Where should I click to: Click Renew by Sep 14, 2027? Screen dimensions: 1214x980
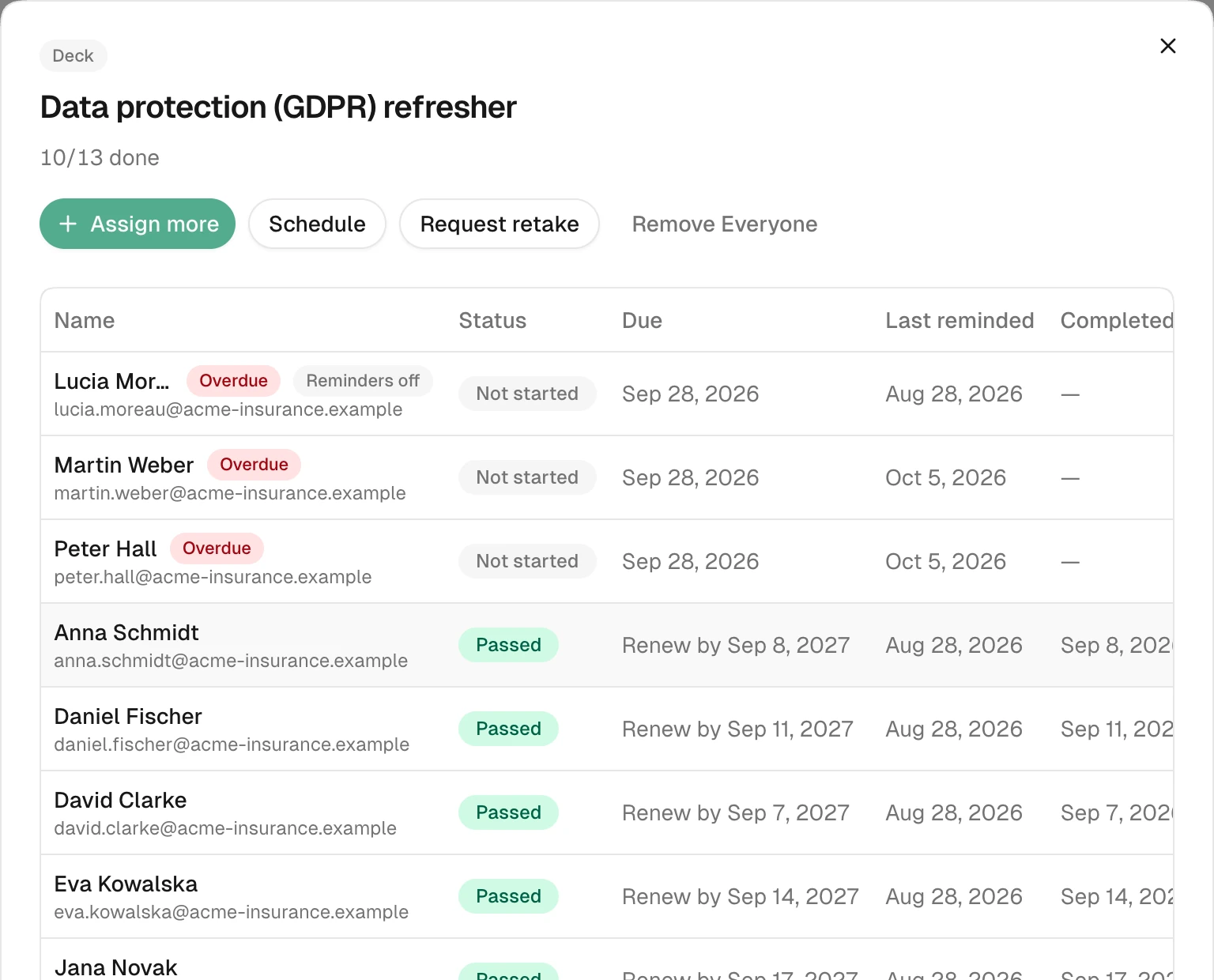point(741,896)
